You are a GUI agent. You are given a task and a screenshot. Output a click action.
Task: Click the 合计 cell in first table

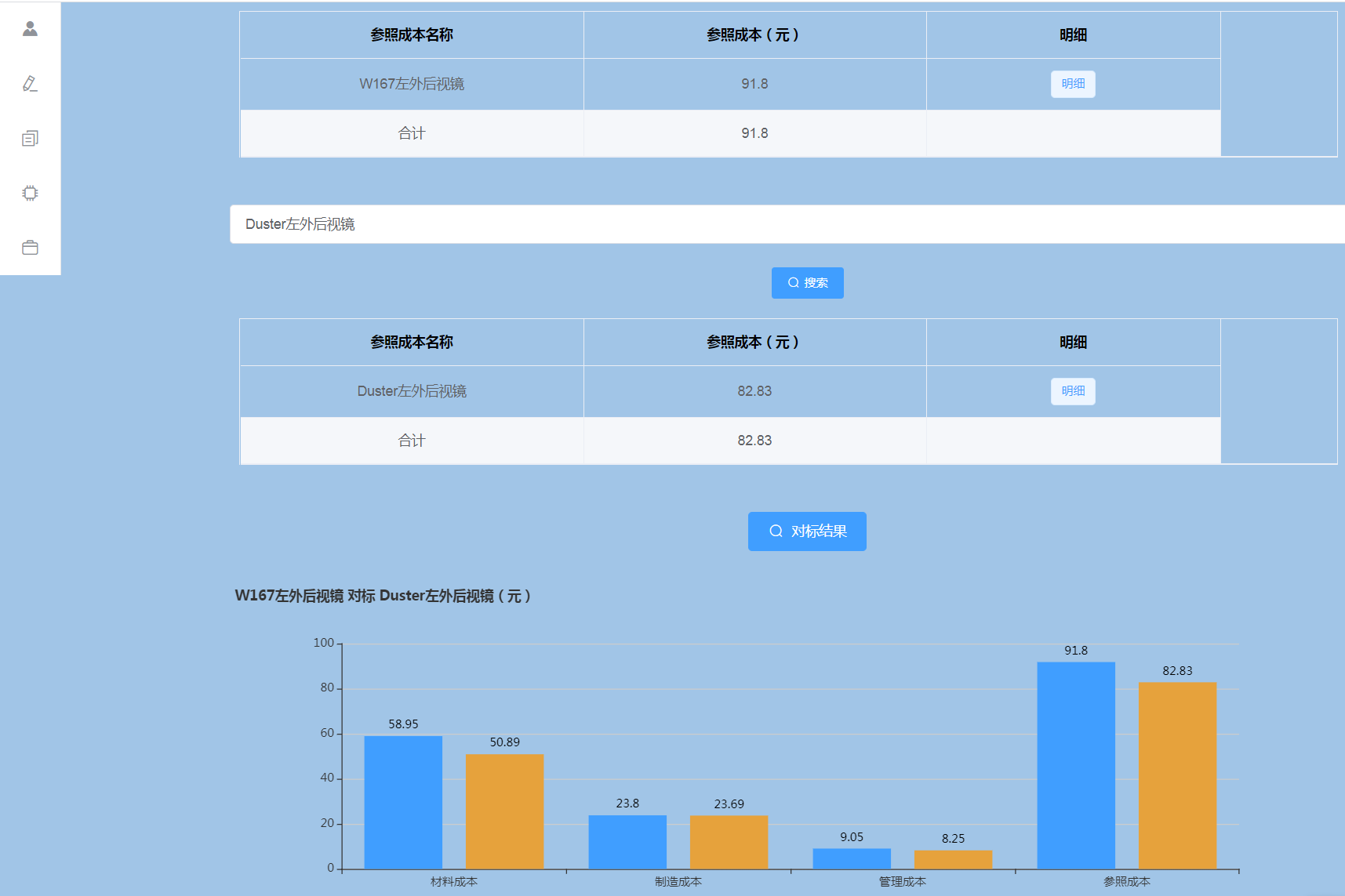(412, 133)
